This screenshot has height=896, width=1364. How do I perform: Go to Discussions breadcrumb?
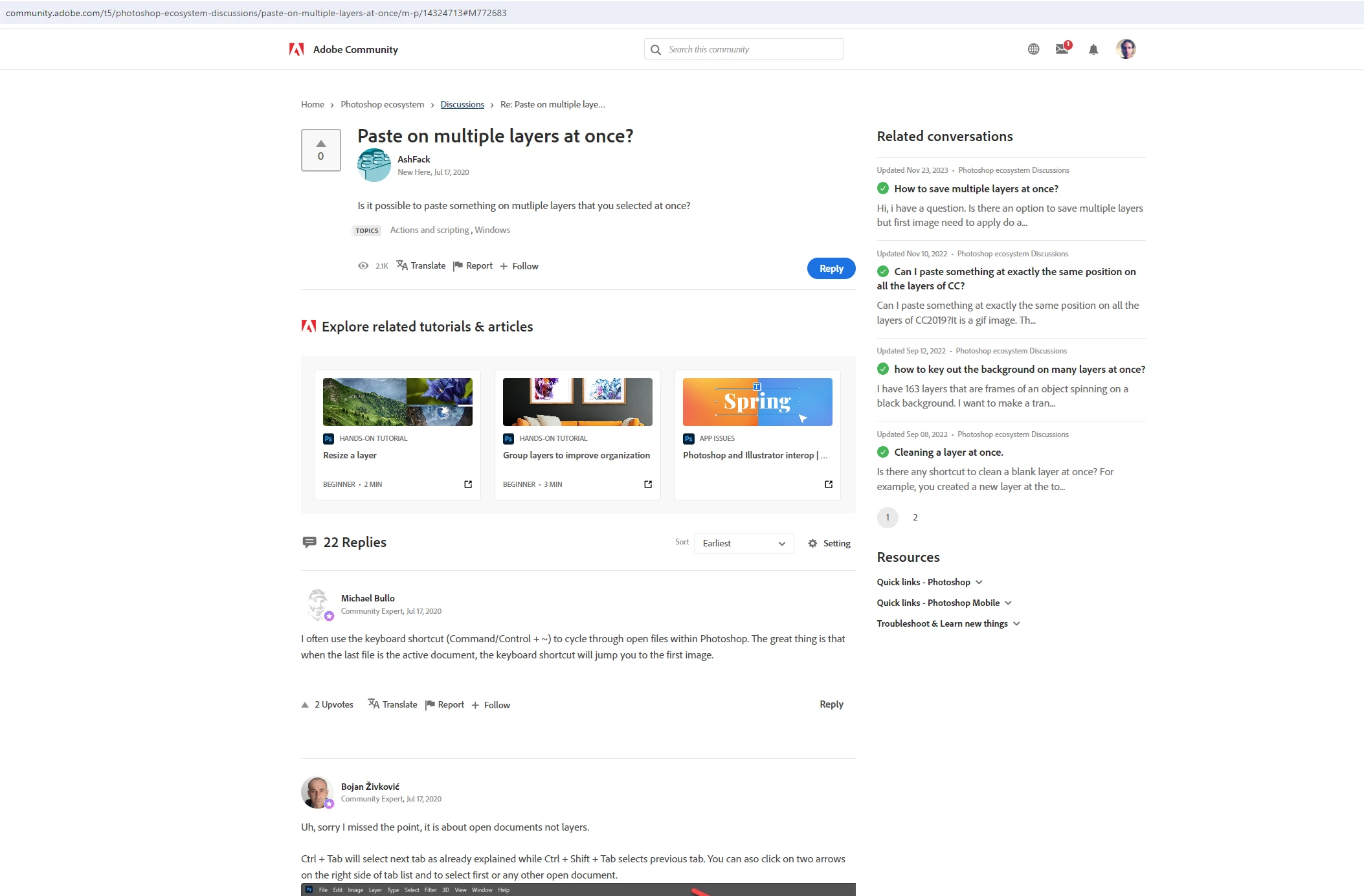[462, 104]
